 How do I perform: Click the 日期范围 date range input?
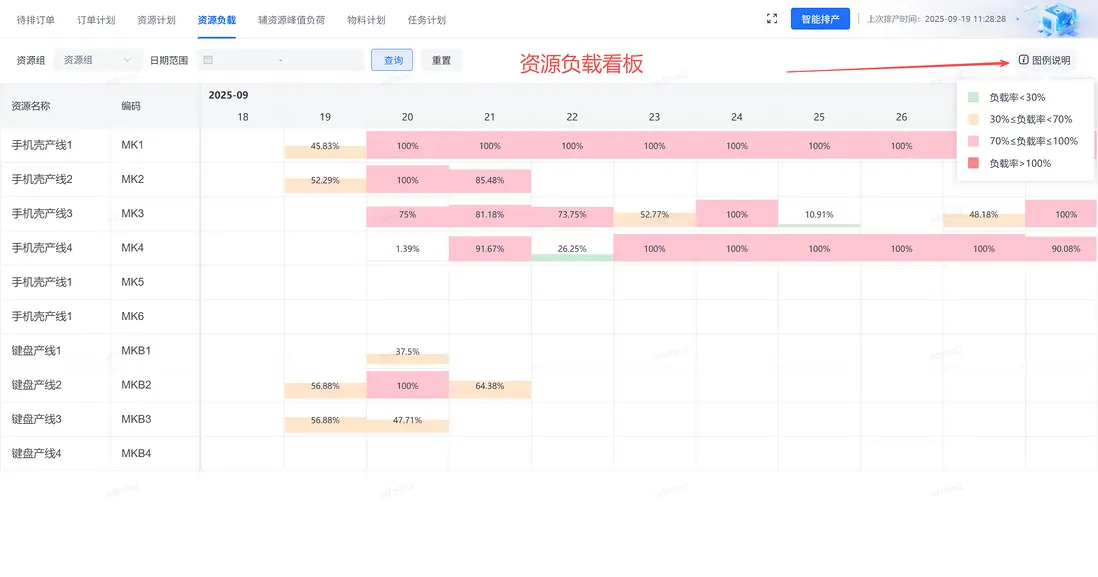tap(281, 60)
